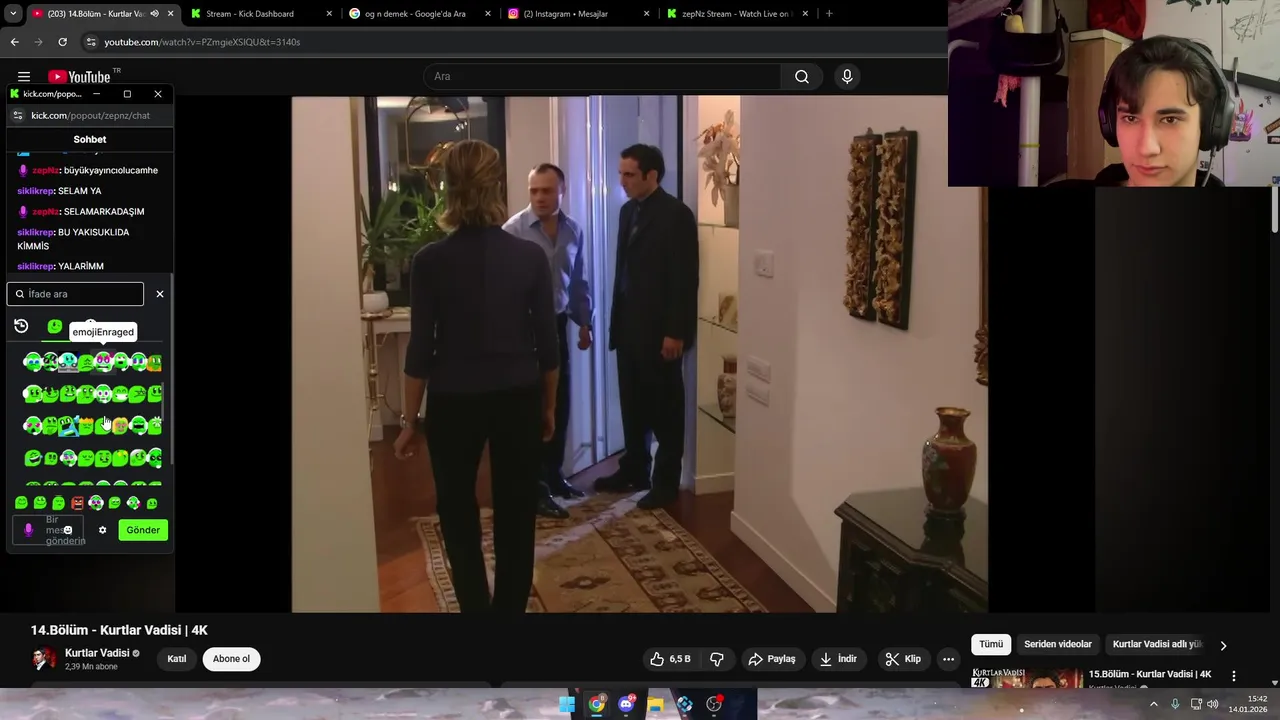The height and width of the screenshot is (720, 1280).
Task: Click the zepNz SELAMARKADAŞIM chat message
Action: [x=82, y=212]
